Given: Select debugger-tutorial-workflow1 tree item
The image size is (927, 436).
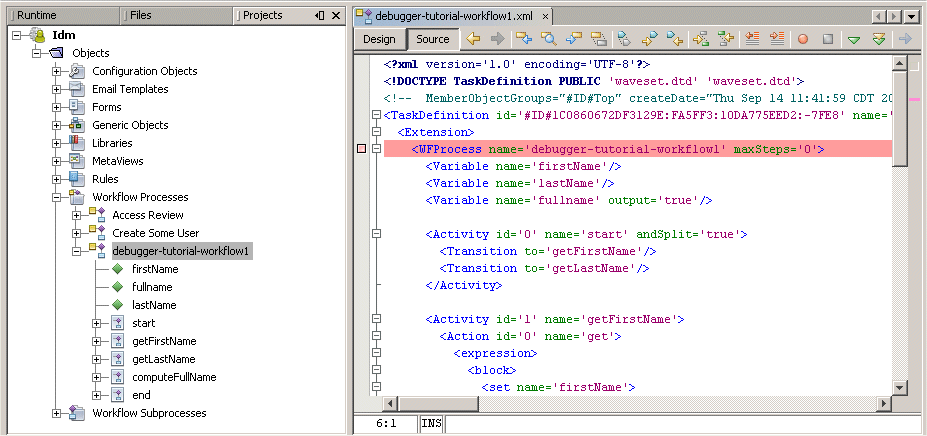Looking at the screenshot, I should 182,251.
